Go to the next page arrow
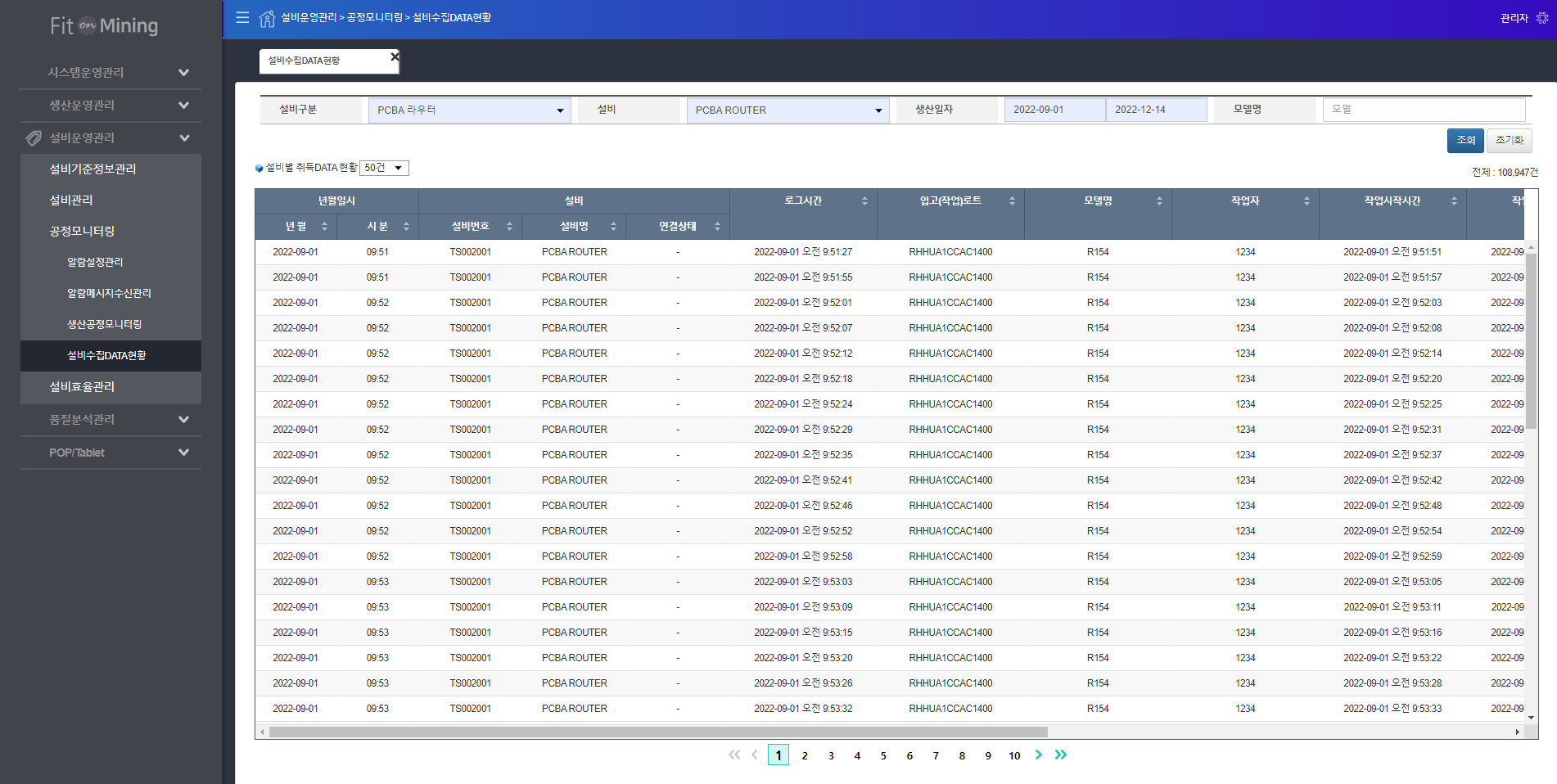The width and height of the screenshot is (1557, 784). 1038,755
